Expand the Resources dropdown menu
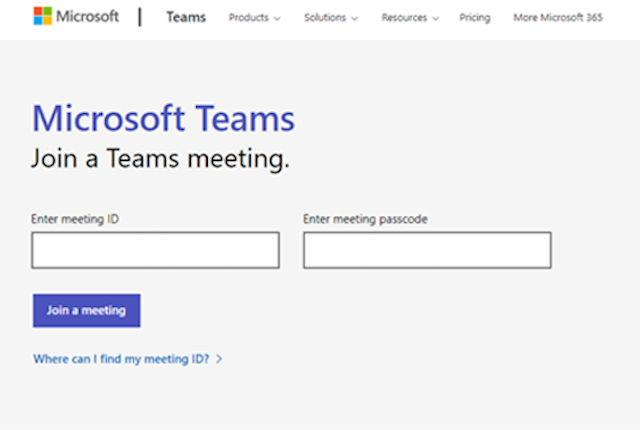 (x=410, y=18)
